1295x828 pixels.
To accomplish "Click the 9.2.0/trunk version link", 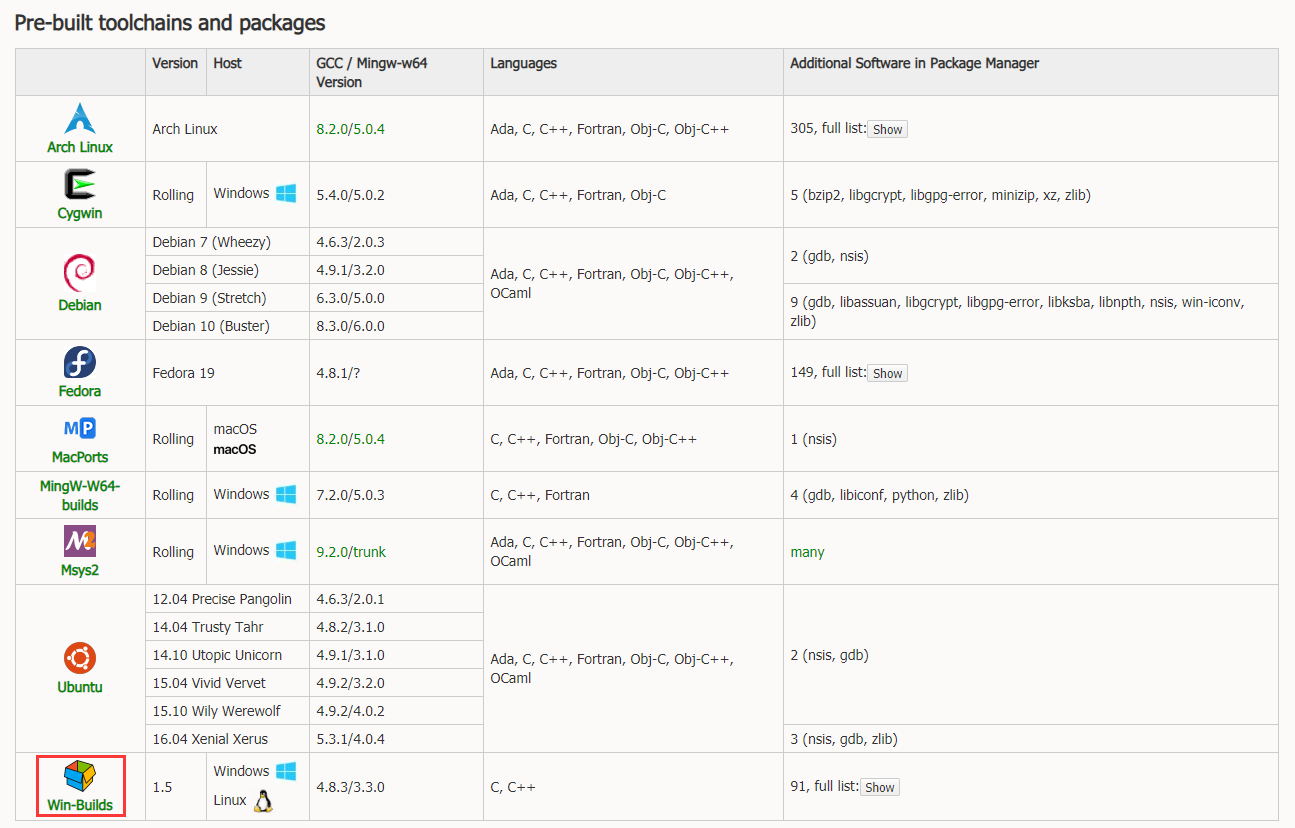I will coord(351,552).
